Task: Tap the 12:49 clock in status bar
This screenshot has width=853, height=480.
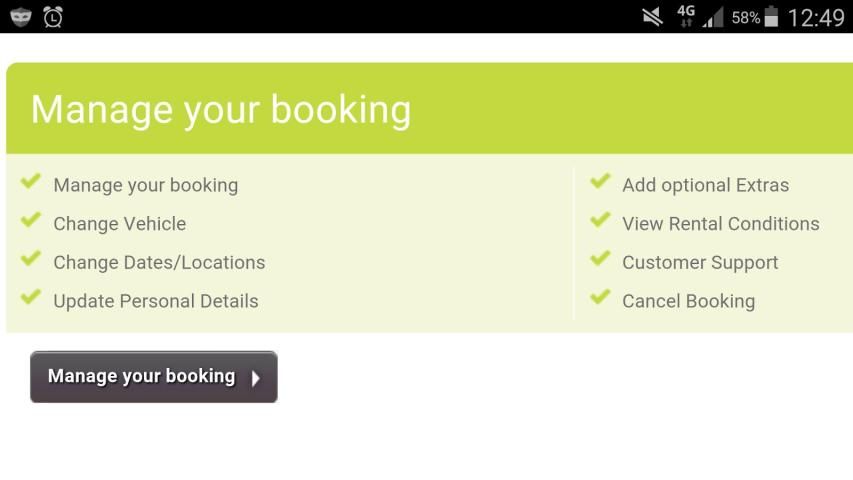Action: click(816, 17)
